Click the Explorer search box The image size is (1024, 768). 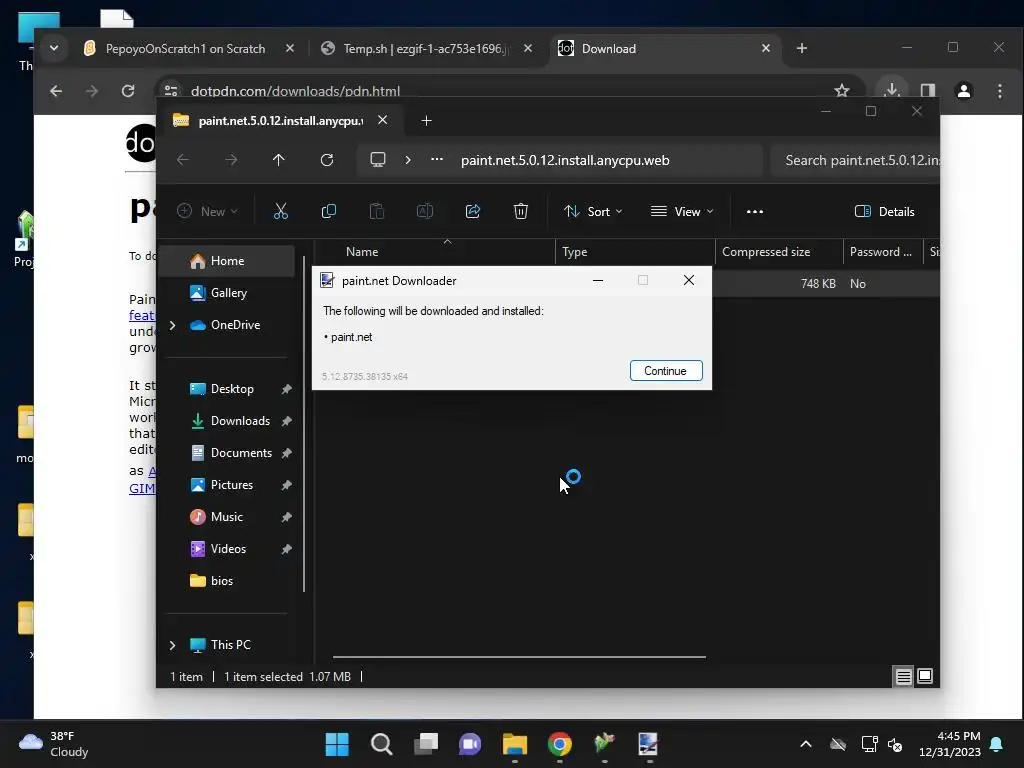coord(856,160)
